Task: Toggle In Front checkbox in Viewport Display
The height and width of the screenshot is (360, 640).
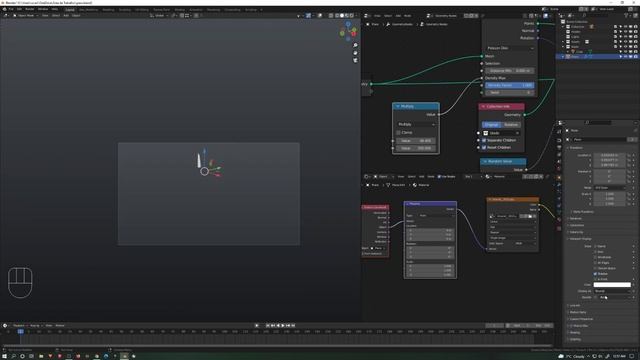Action: click(596, 279)
